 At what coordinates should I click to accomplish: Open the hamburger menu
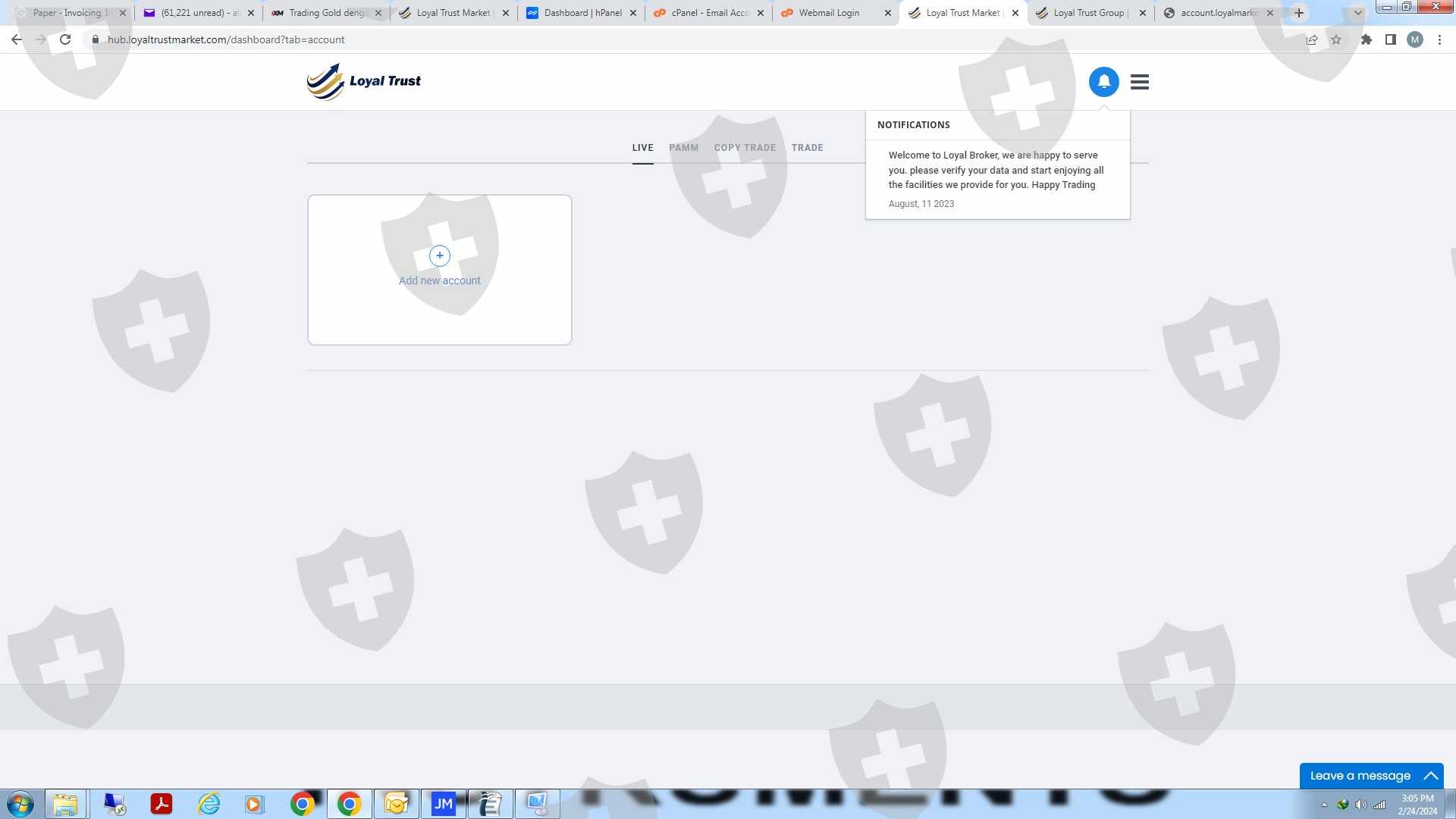(x=1139, y=81)
